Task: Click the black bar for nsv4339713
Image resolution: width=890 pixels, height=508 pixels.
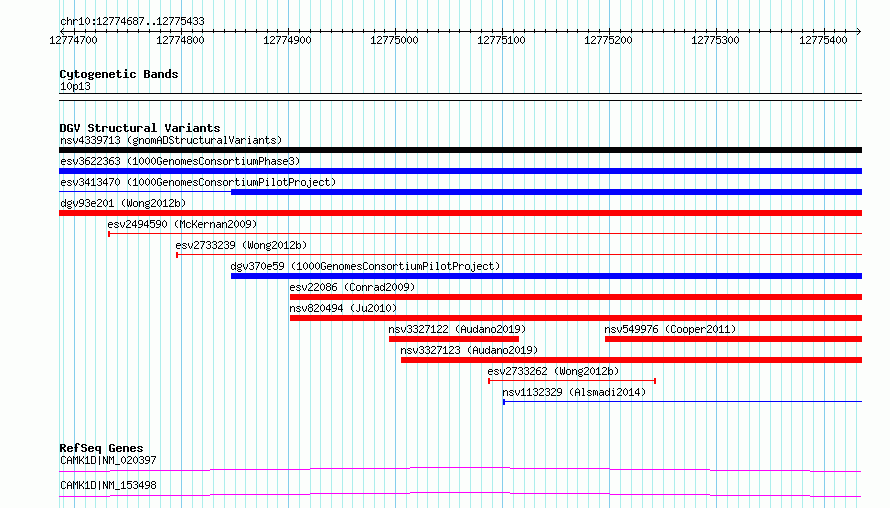Action: point(460,150)
